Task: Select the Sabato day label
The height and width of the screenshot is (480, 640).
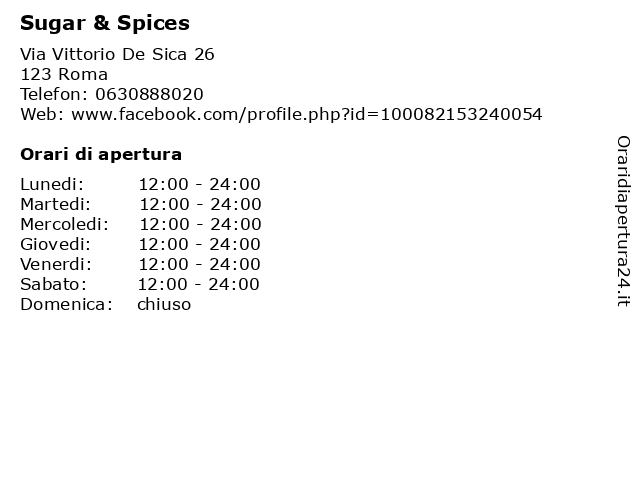Action: 53,284
